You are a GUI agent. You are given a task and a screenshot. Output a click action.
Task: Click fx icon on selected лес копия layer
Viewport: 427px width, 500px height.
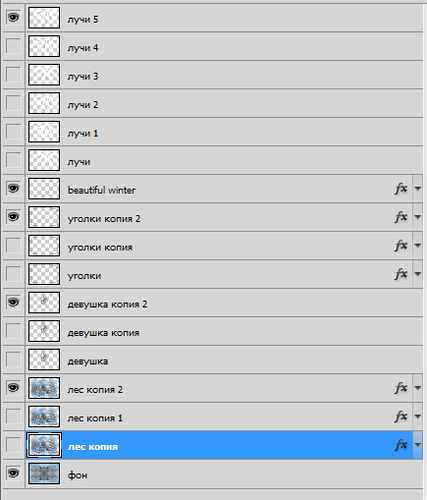[x=401, y=445]
